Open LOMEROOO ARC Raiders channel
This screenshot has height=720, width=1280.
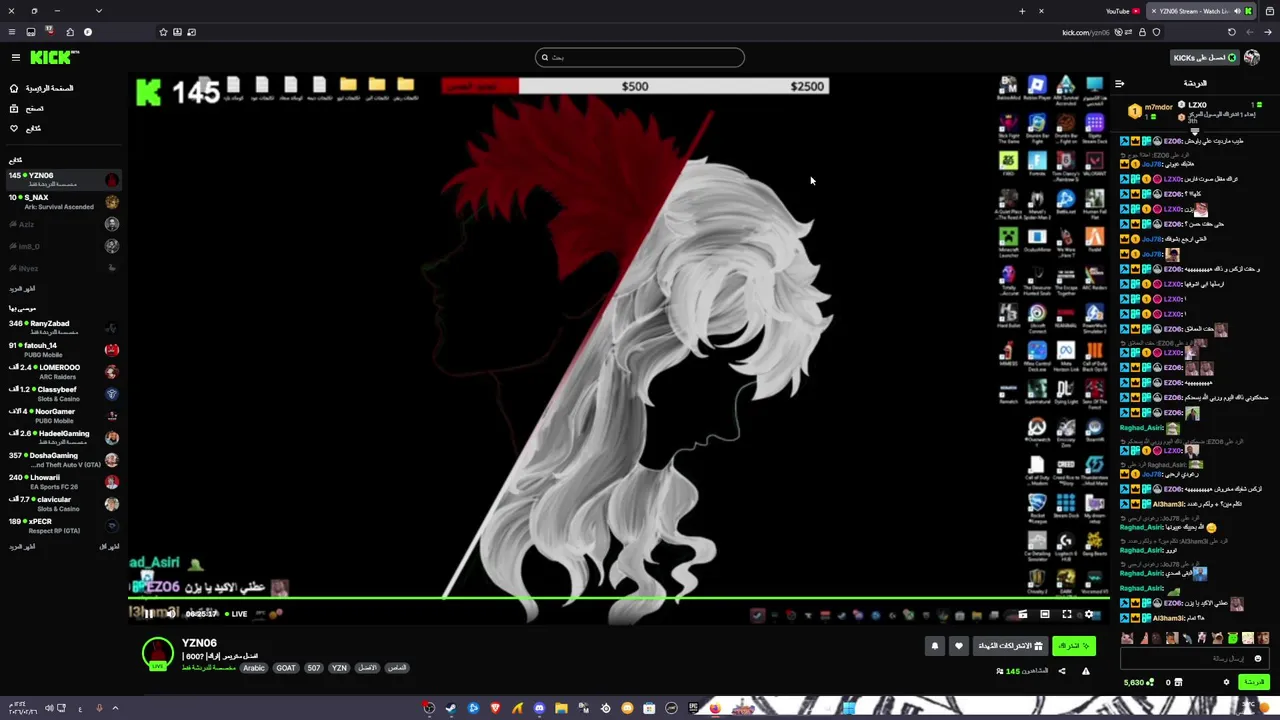64,372
